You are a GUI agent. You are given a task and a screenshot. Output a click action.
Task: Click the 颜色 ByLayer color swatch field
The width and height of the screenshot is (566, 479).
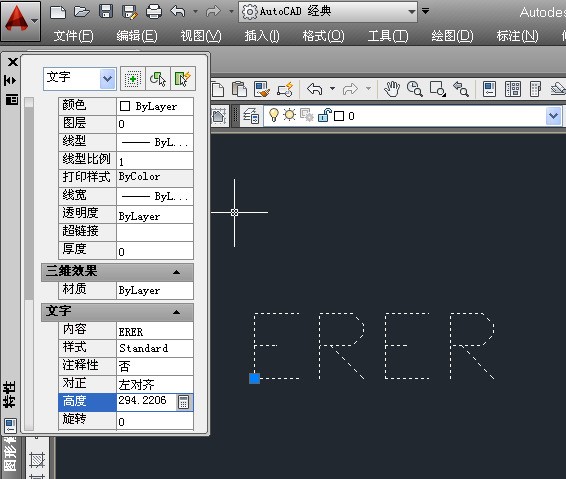(x=155, y=106)
